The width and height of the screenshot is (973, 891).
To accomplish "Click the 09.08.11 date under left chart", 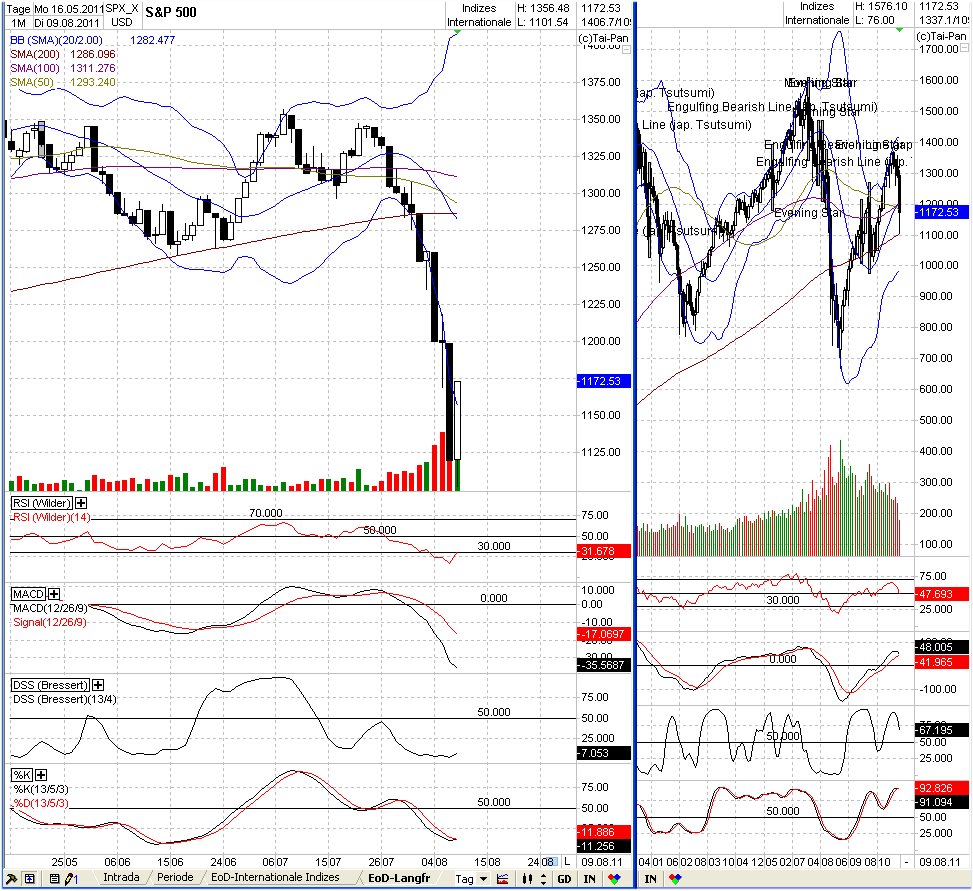I will [x=602, y=862].
